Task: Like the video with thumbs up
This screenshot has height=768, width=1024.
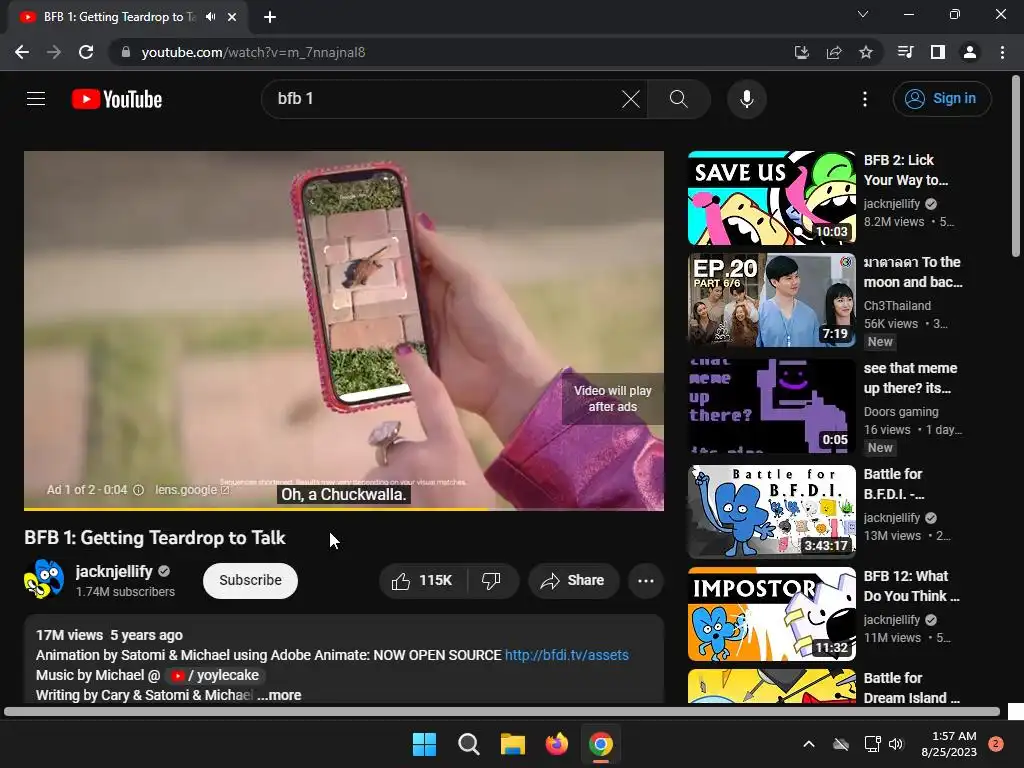Action: click(x=422, y=581)
